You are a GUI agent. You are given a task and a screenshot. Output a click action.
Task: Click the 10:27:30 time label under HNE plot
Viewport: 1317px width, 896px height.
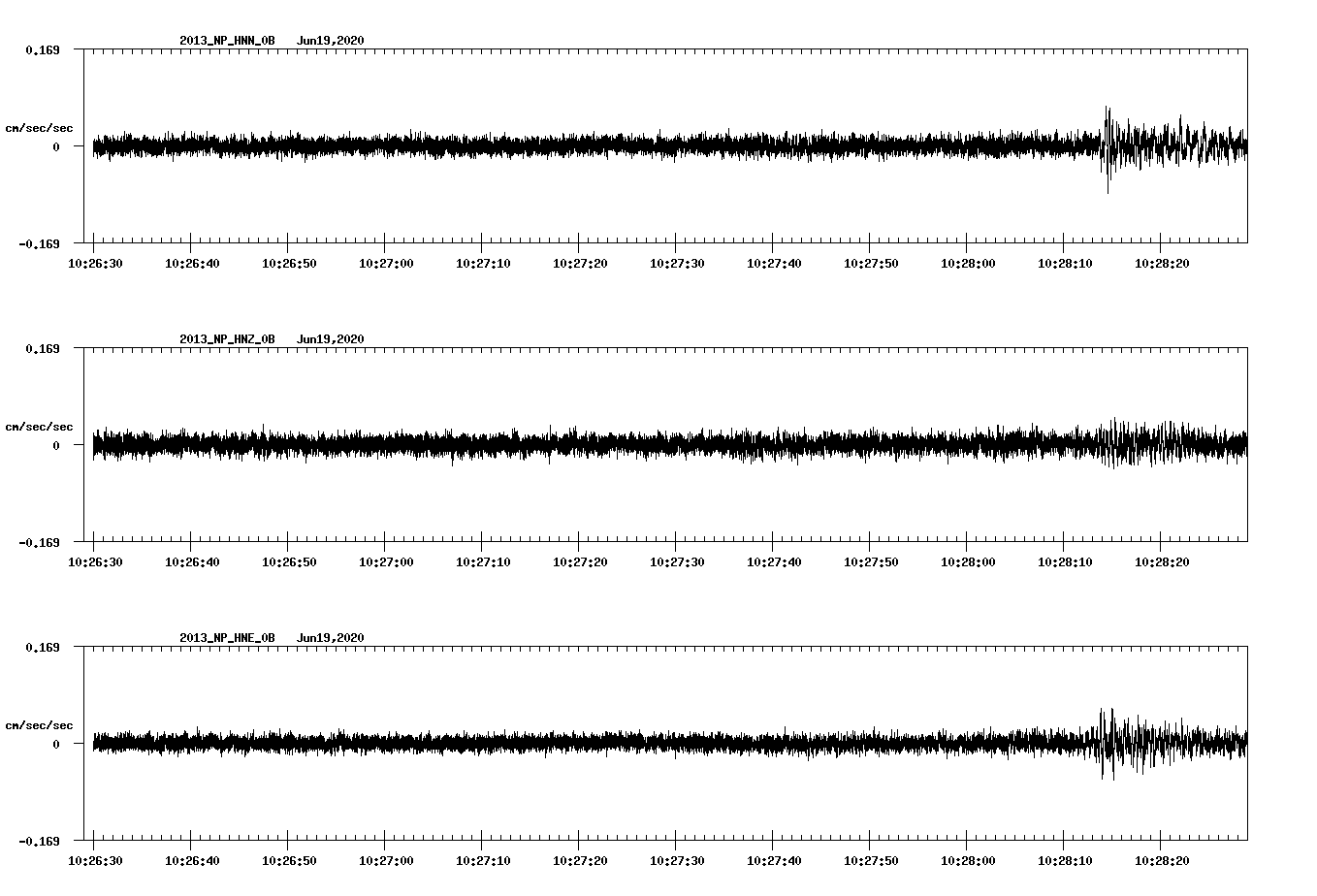pos(677,860)
